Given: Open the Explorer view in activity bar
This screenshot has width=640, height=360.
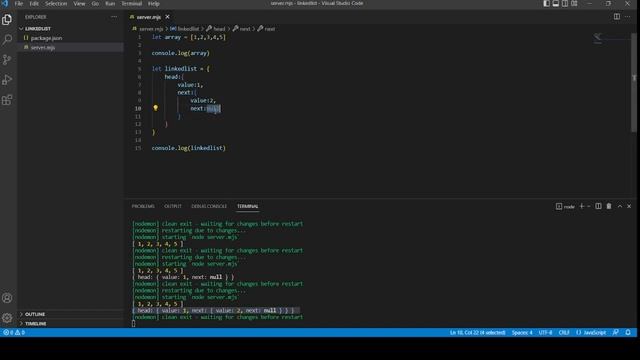Looking at the screenshot, I should [7, 20].
